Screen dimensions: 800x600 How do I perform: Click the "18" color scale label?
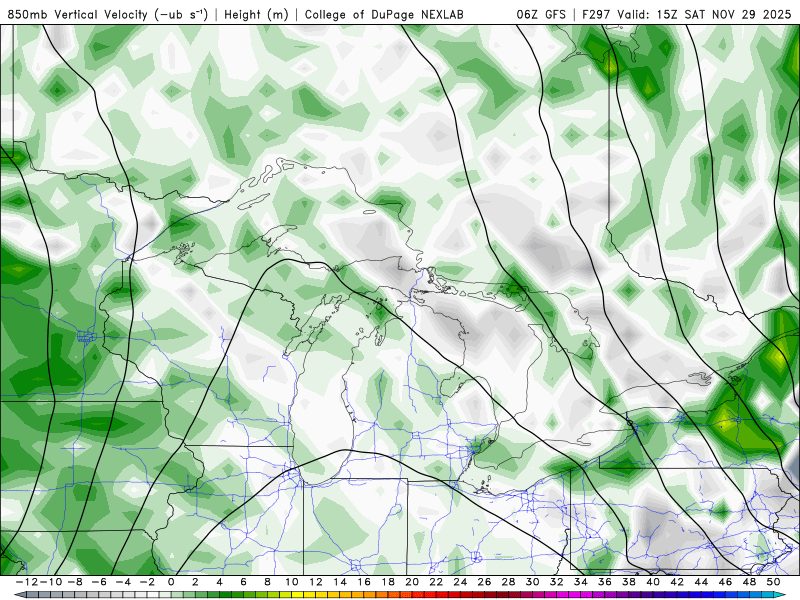pos(388,582)
